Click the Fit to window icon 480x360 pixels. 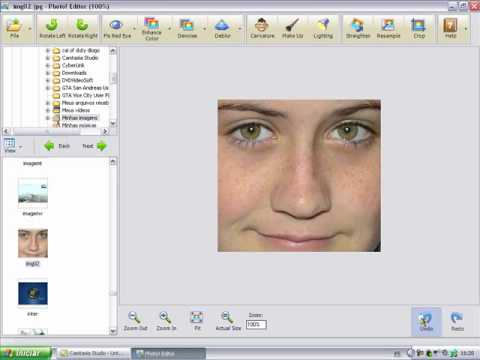tap(197, 321)
